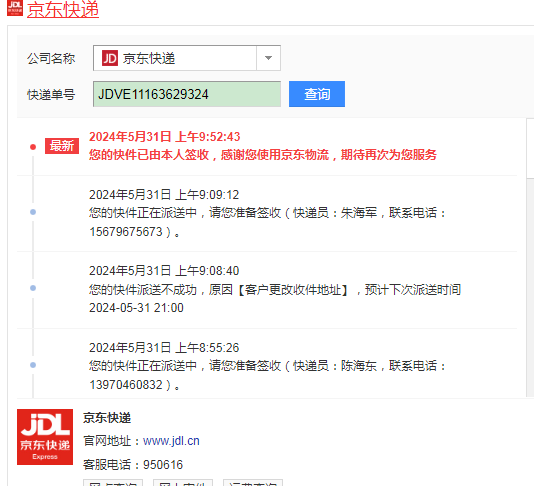Click the courier phone number 13970460832
This screenshot has width=534, height=486.
click(126, 385)
